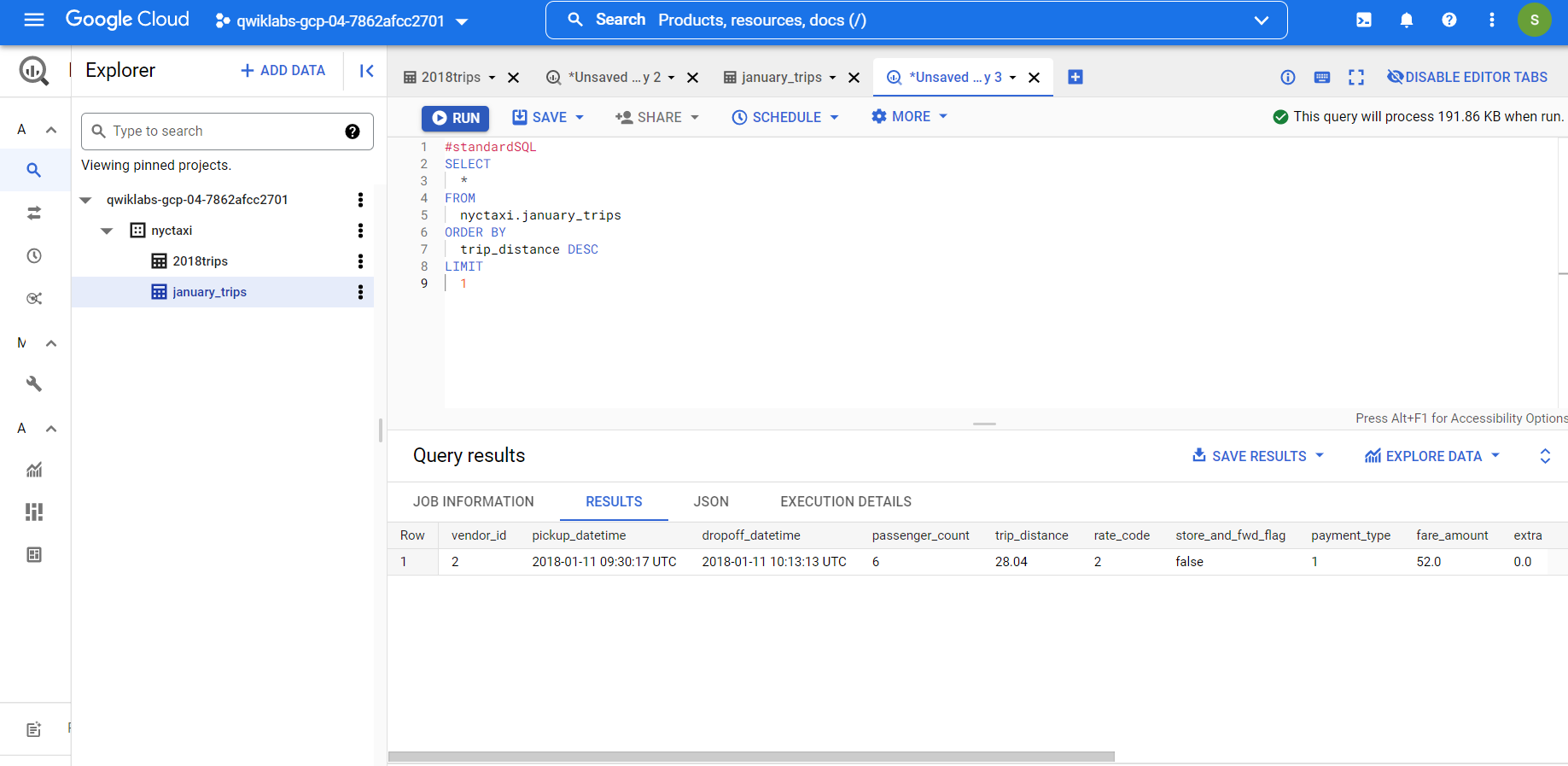Open actions menu for nyctaxi dataset

(360, 231)
